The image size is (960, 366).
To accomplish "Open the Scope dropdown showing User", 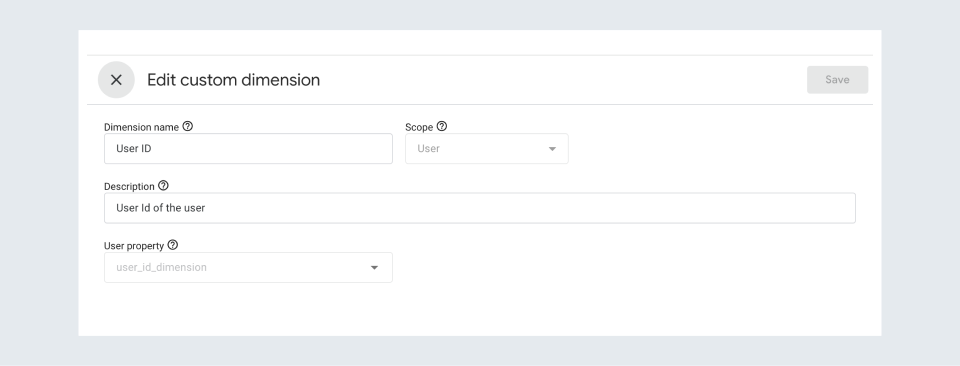I will tap(487, 149).
